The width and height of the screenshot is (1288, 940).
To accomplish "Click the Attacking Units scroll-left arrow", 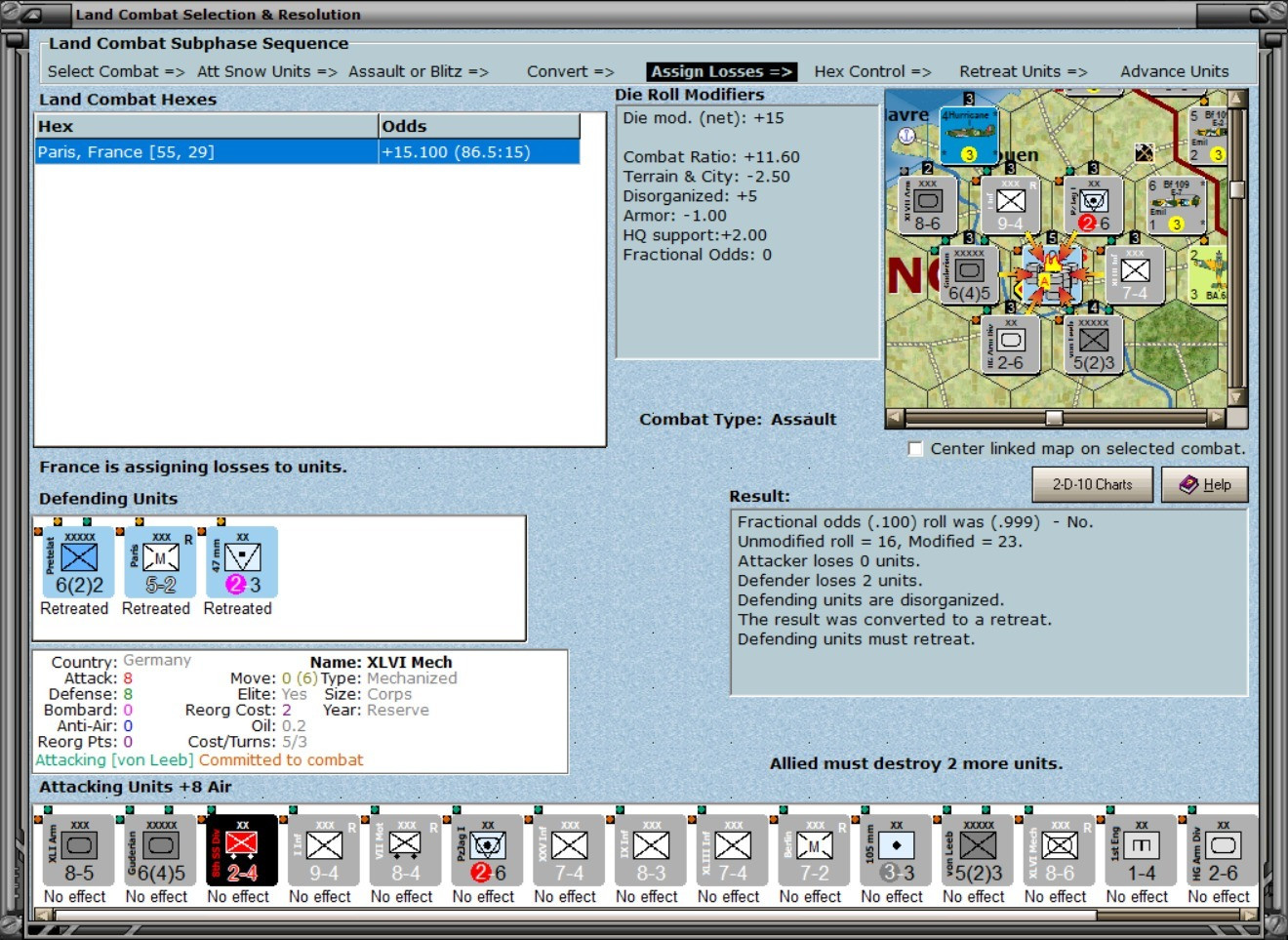I will (43, 916).
